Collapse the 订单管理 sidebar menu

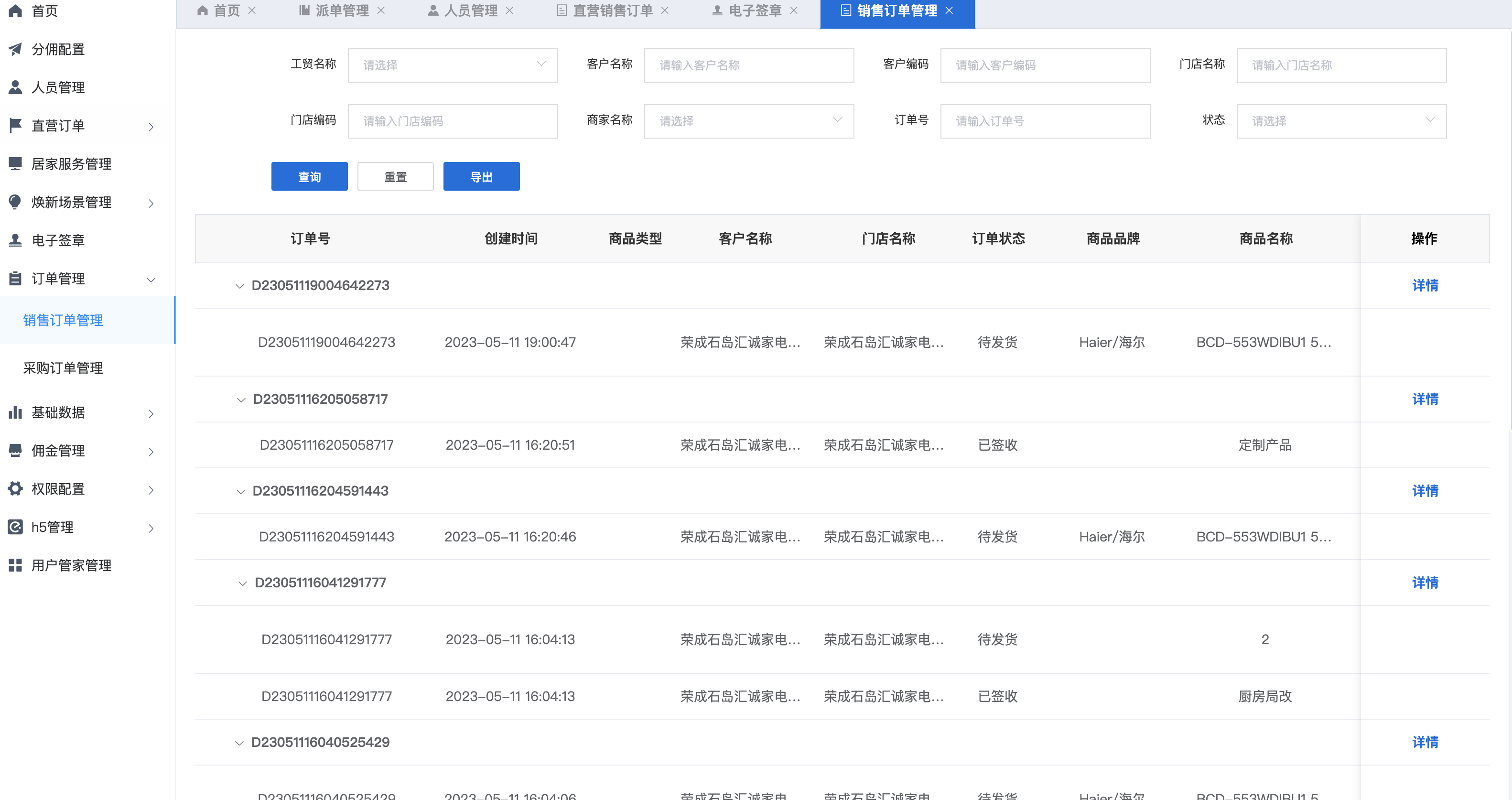[x=151, y=280]
